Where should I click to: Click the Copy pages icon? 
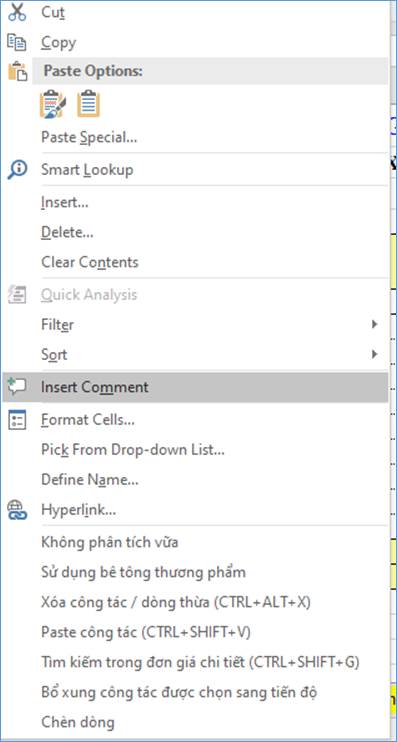(x=18, y=43)
